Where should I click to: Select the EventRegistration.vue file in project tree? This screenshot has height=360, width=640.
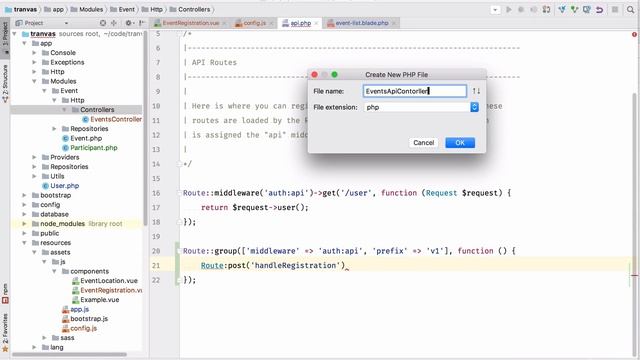coord(107,290)
